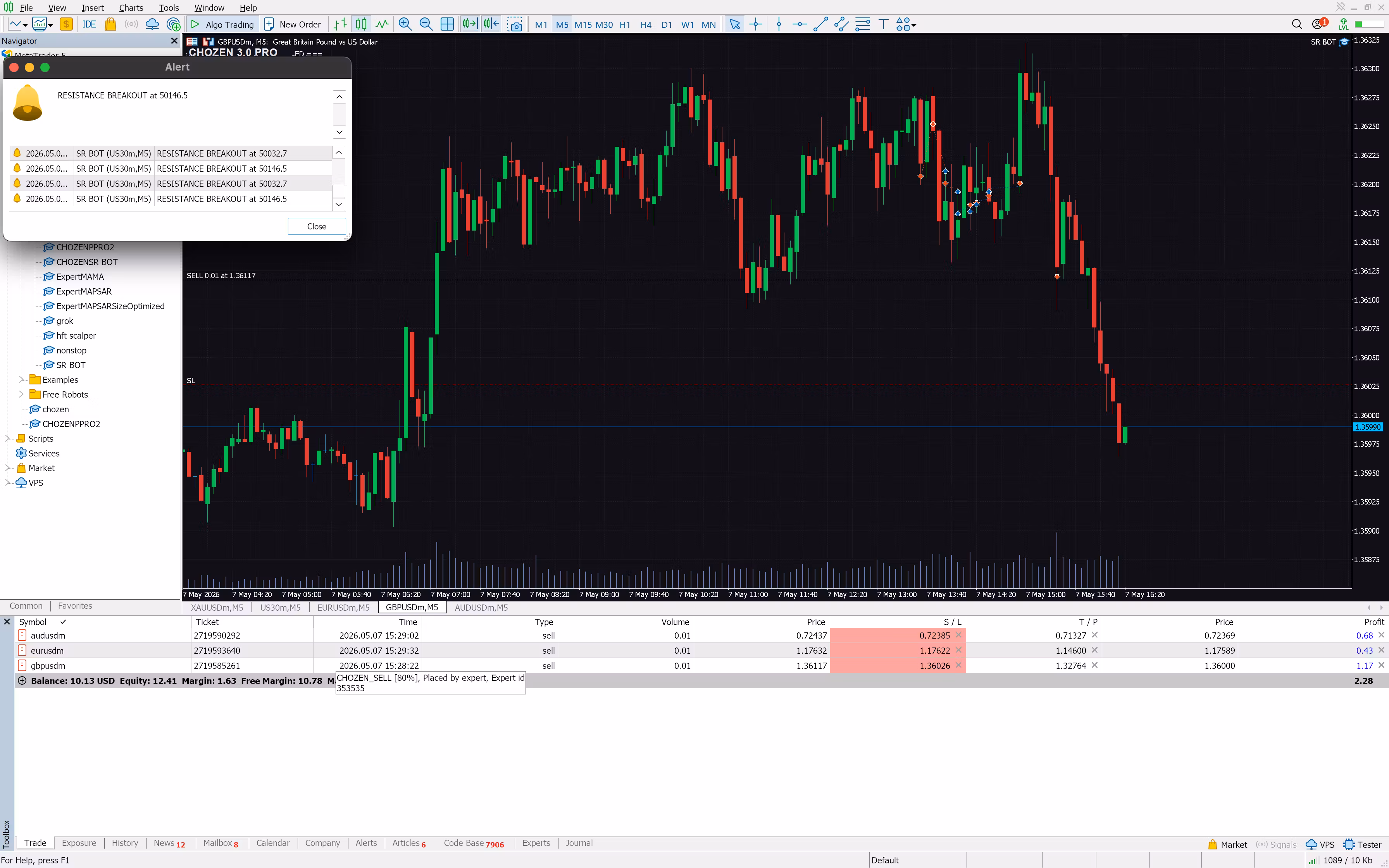The height and width of the screenshot is (868, 1389).
Task: Click the Signals broadcast icon in toolbar
Action: point(131,24)
